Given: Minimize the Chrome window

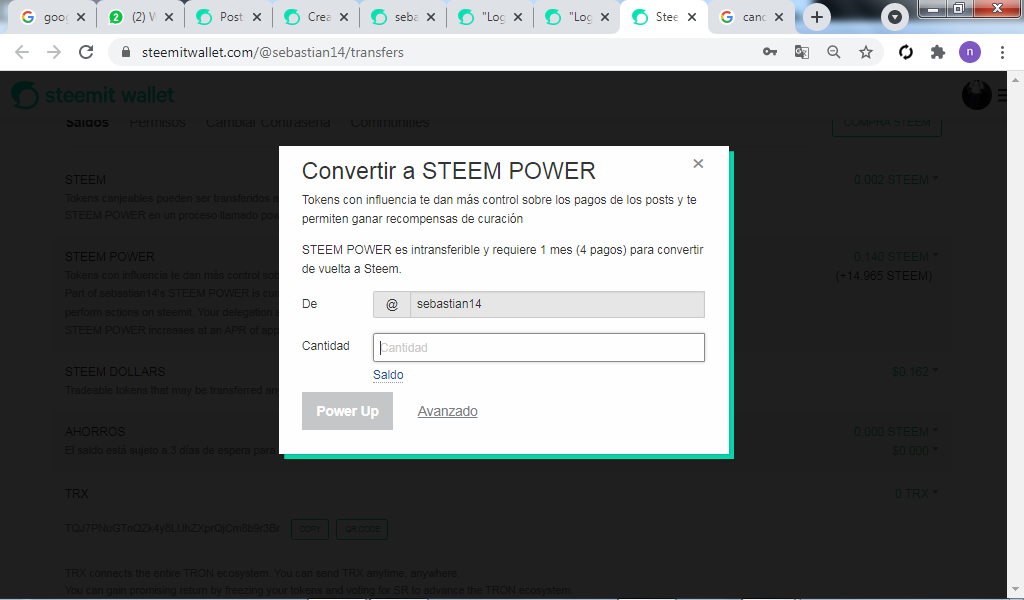Looking at the screenshot, I should pos(933,8).
